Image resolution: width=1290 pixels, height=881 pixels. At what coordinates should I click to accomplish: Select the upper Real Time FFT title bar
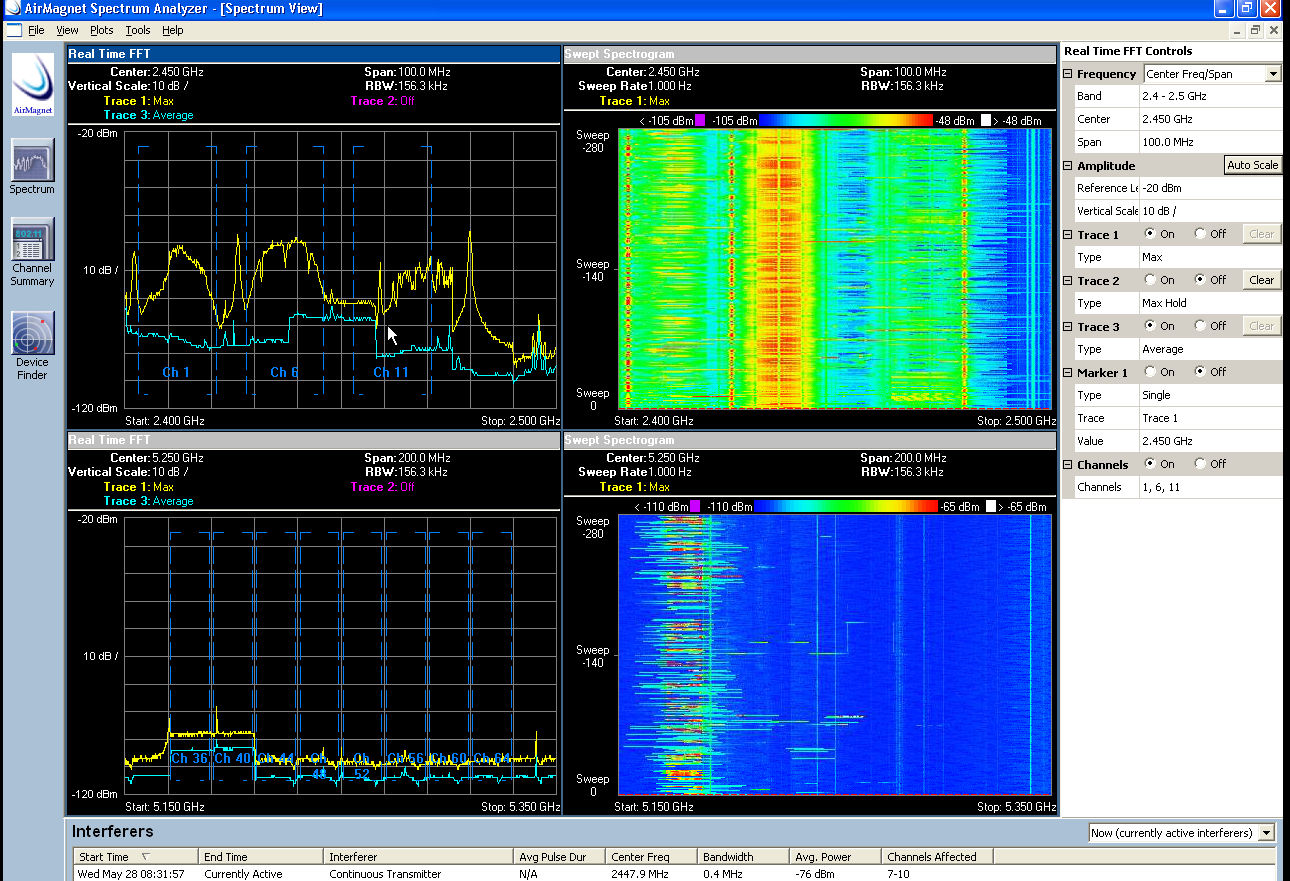point(313,54)
